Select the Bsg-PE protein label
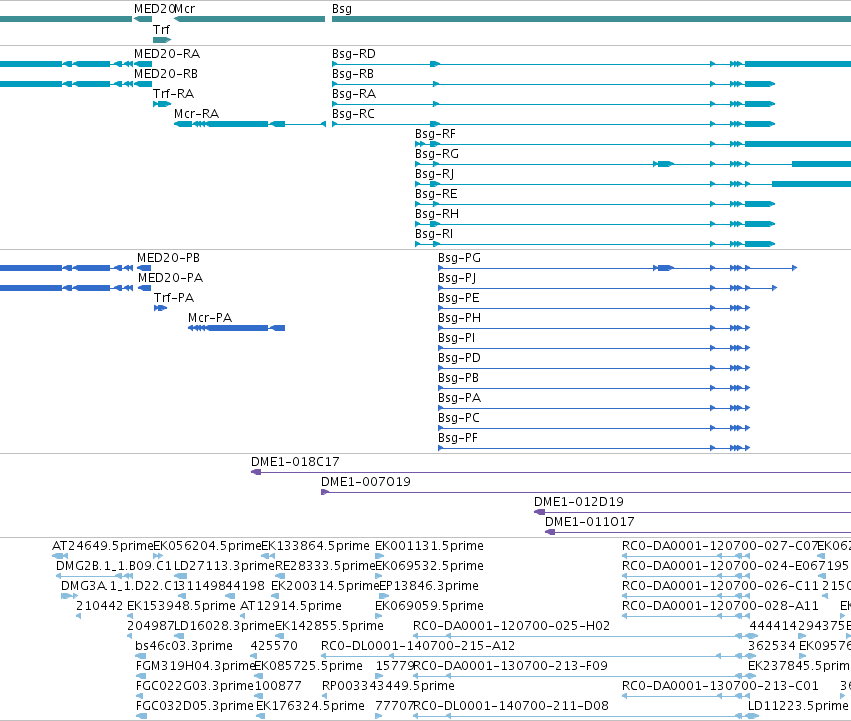The image size is (851, 721). 459,298
